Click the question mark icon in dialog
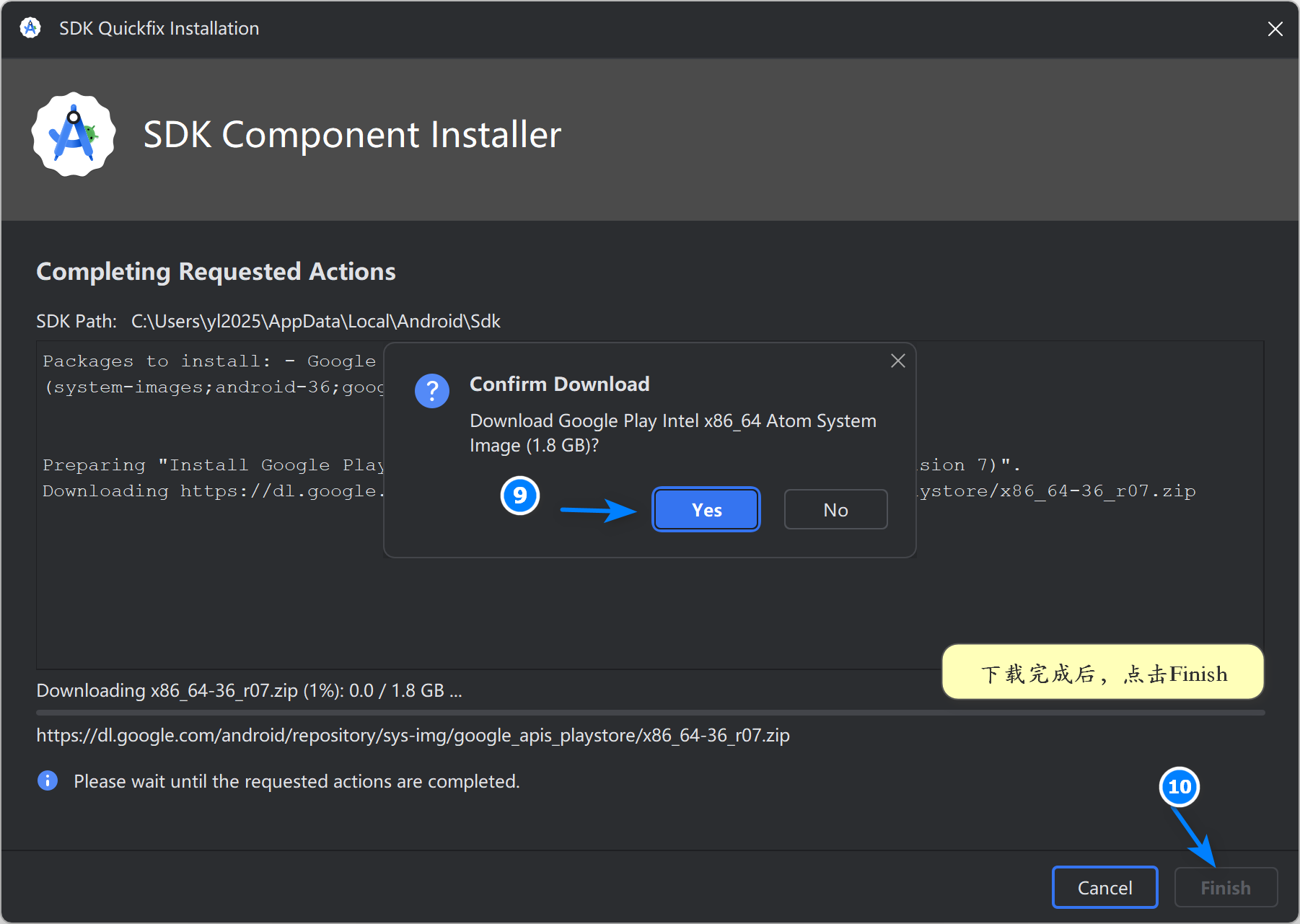This screenshot has height=924, width=1300. coord(432,391)
